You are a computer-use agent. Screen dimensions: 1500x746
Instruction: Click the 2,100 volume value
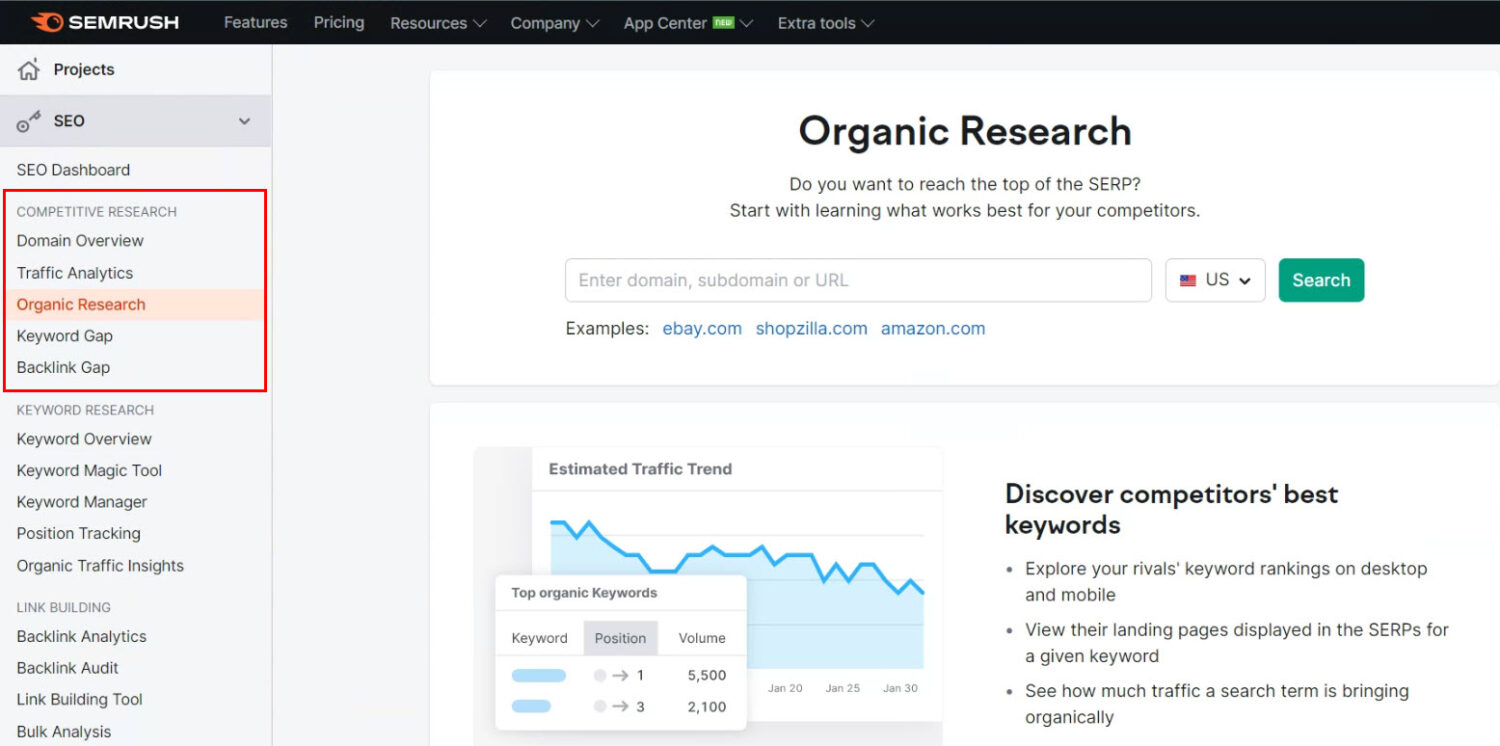tap(707, 707)
